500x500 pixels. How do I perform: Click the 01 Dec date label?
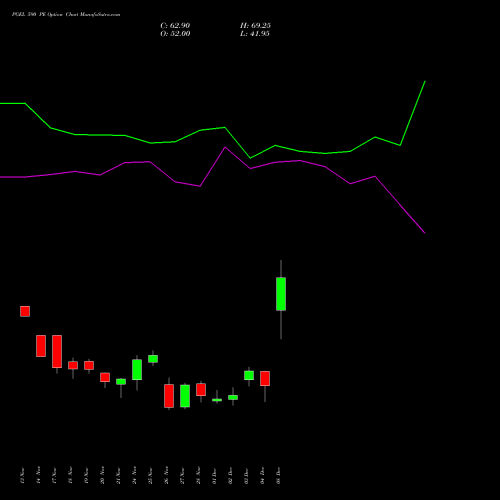214,476
